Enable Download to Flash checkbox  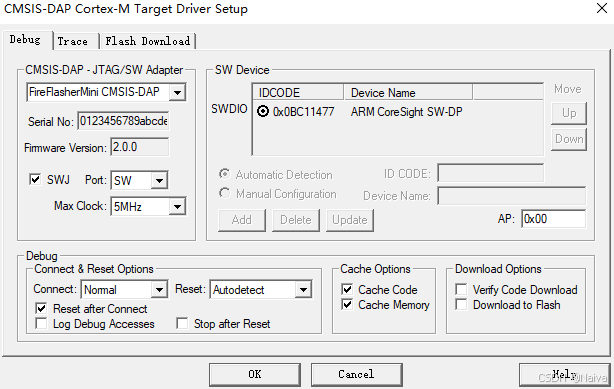[x=461, y=304]
